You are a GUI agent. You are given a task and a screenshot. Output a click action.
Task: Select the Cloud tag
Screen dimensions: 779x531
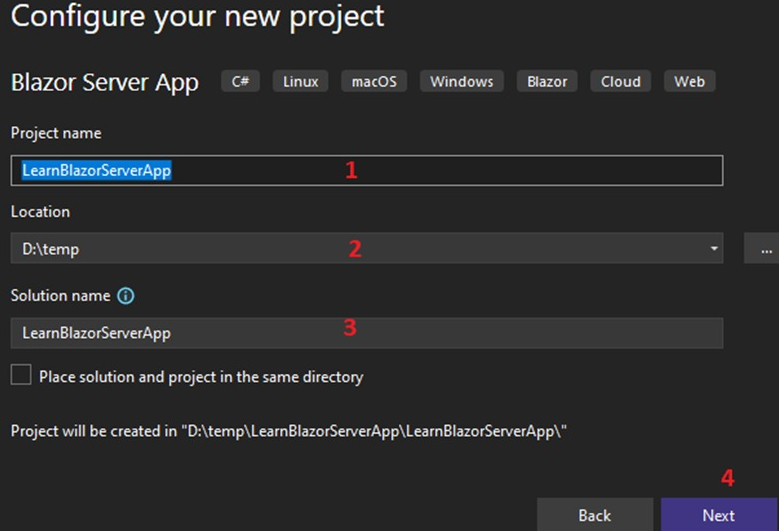[620, 82]
